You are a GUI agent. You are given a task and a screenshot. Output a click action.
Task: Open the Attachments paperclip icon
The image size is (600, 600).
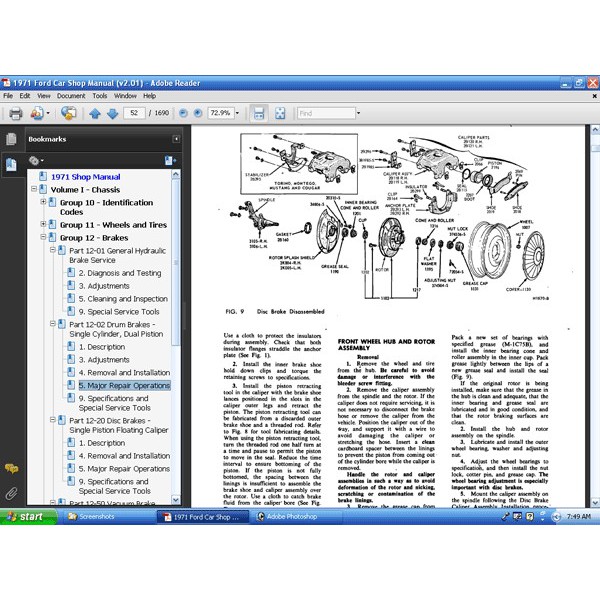pyautogui.click(x=11, y=493)
